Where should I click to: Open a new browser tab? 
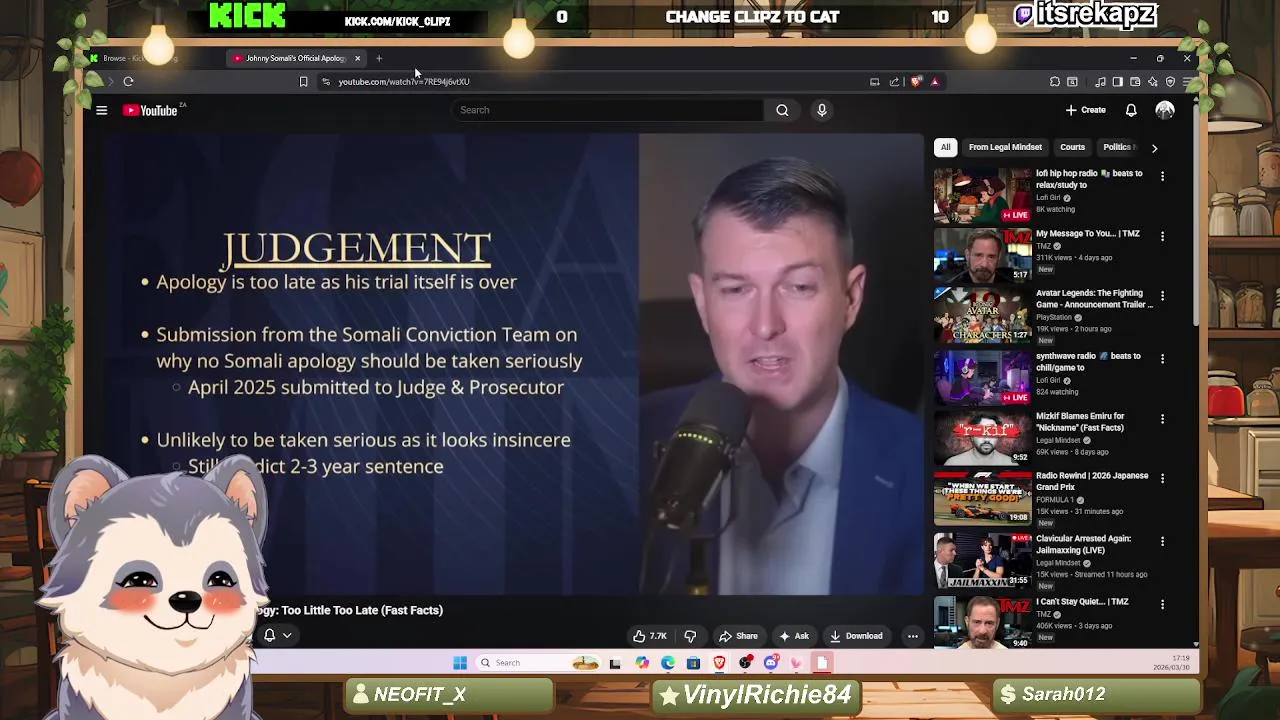[379, 58]
